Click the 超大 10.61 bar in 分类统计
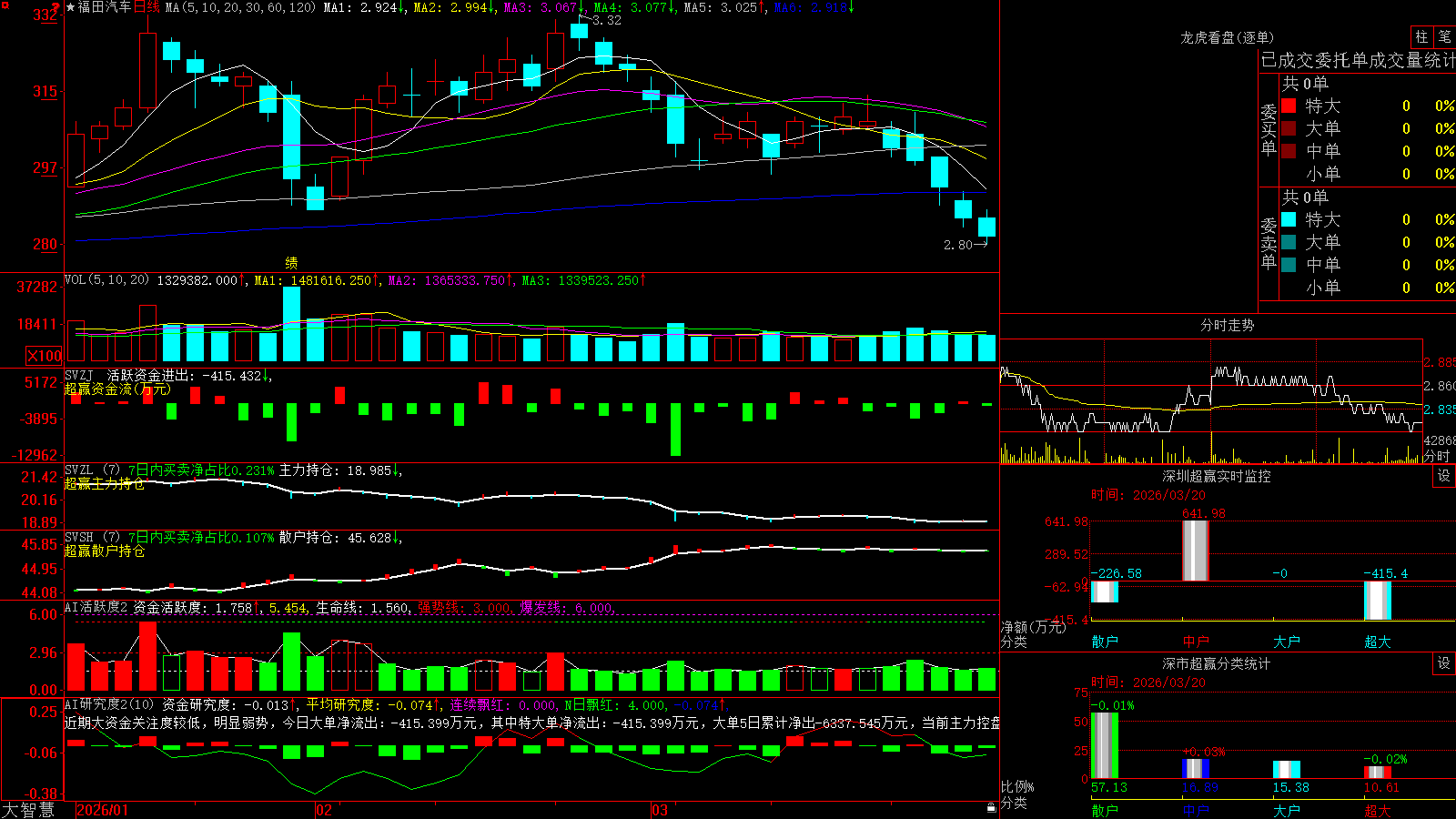Viewport: 1456px width, 819px height. point(1377,772)
